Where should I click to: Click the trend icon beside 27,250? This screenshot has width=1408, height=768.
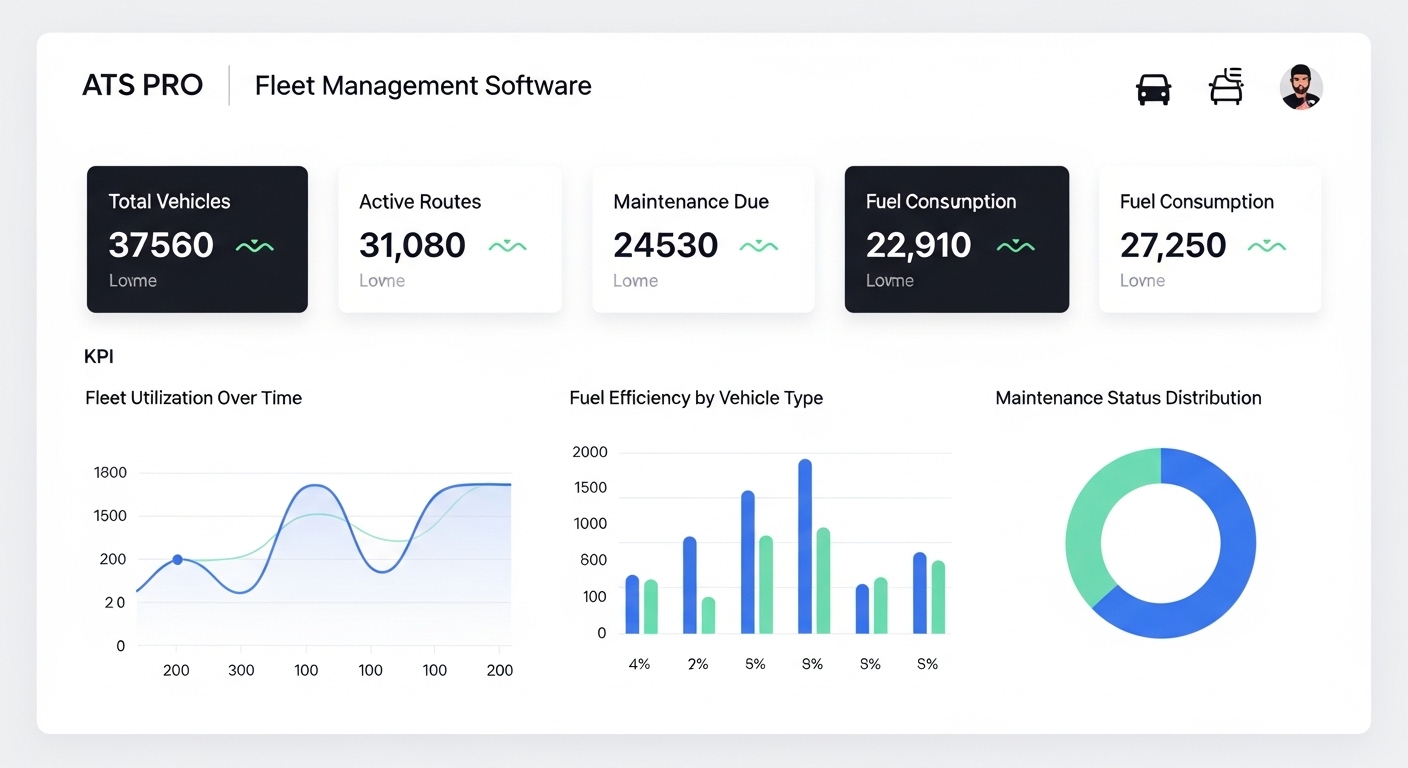[x=1267, y=246]
